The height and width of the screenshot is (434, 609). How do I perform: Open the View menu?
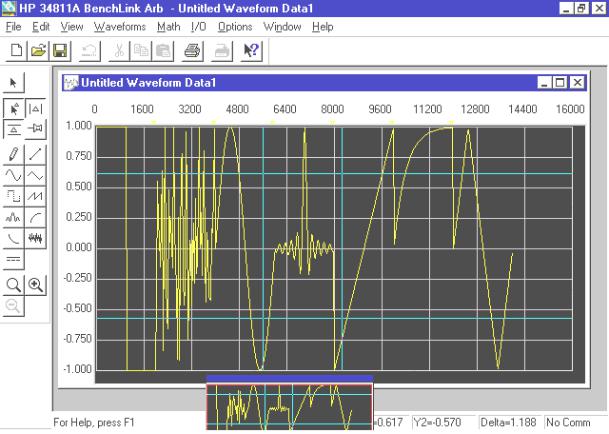point(72,27)
